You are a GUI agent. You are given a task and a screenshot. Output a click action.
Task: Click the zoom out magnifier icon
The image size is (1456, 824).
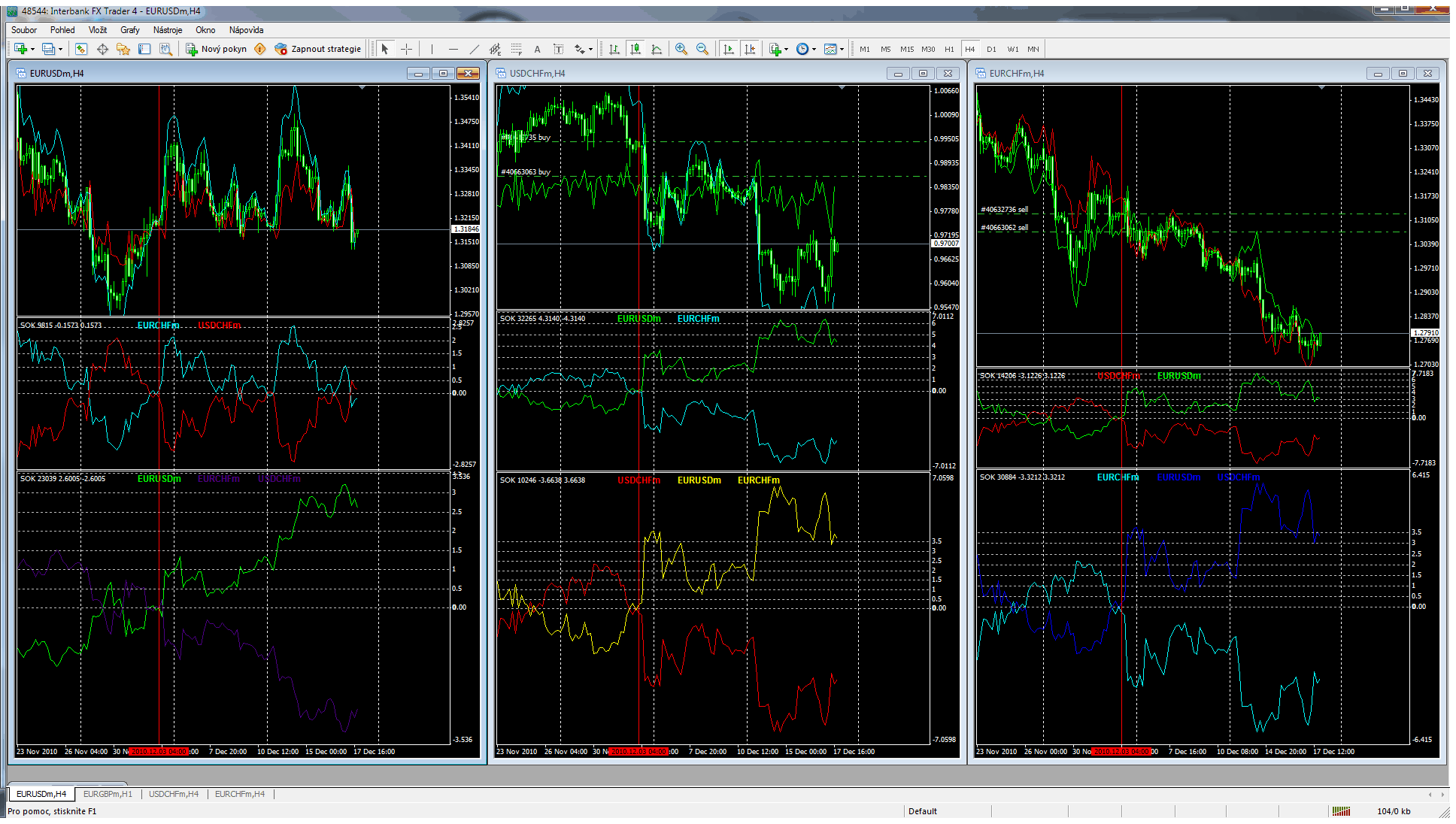pyautogui.click(x=702, y=49)
